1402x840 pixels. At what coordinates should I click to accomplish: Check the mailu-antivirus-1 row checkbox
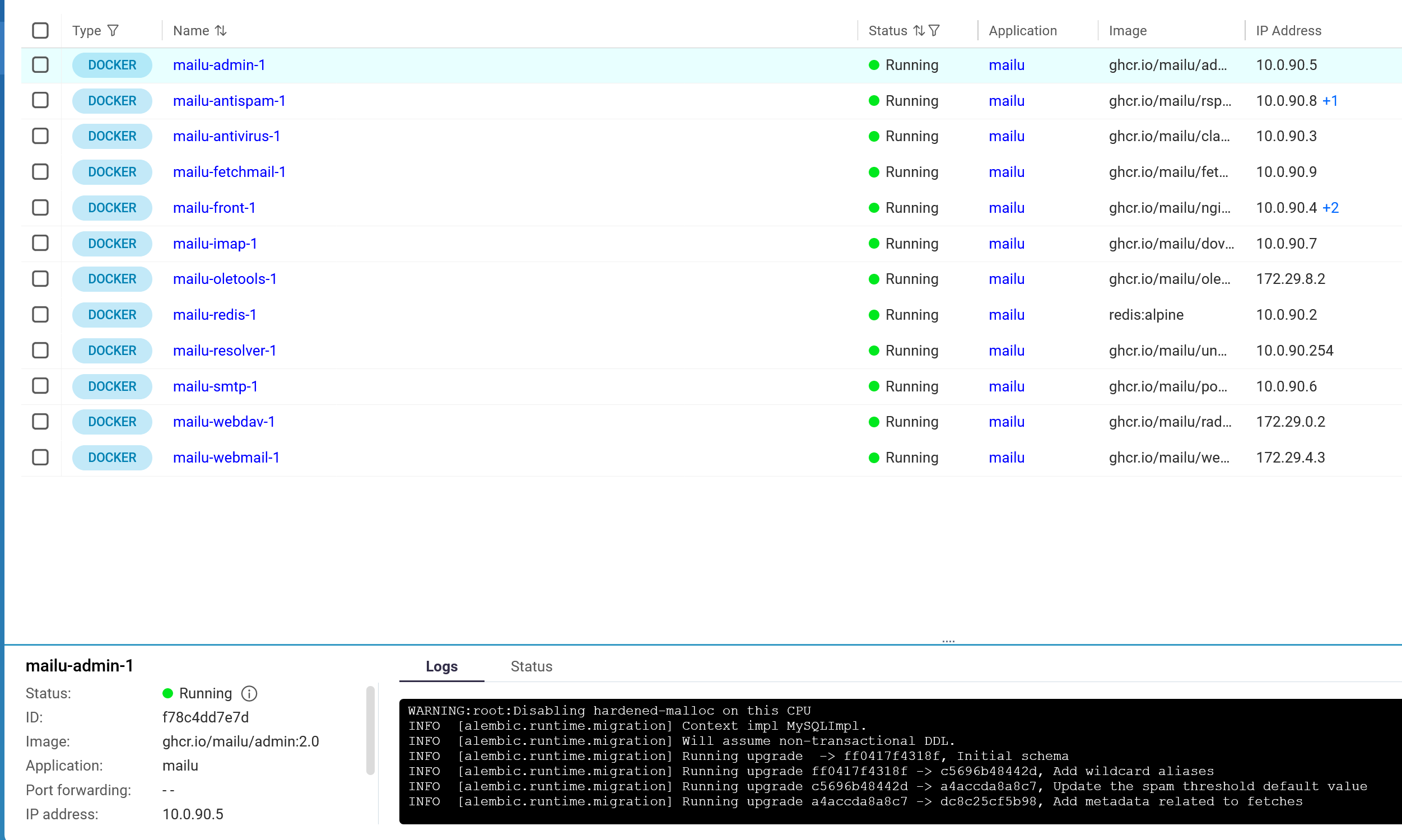click(x=40, y=137)
